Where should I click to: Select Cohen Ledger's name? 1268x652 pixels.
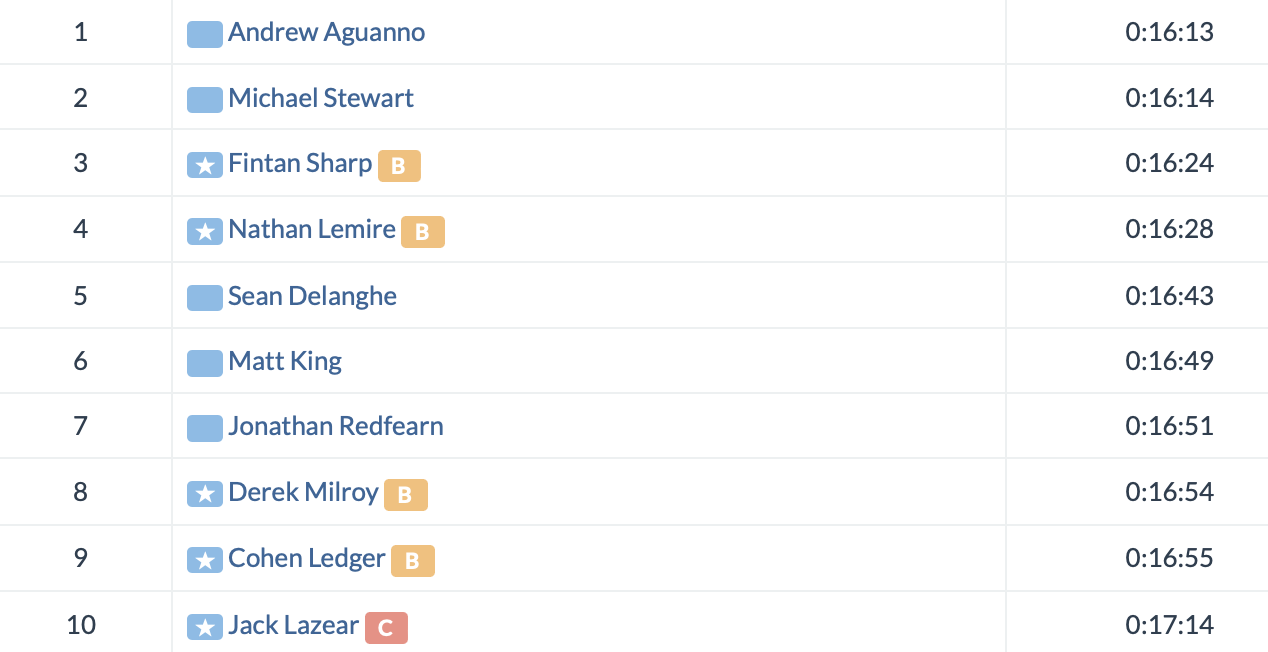[306, 558]
